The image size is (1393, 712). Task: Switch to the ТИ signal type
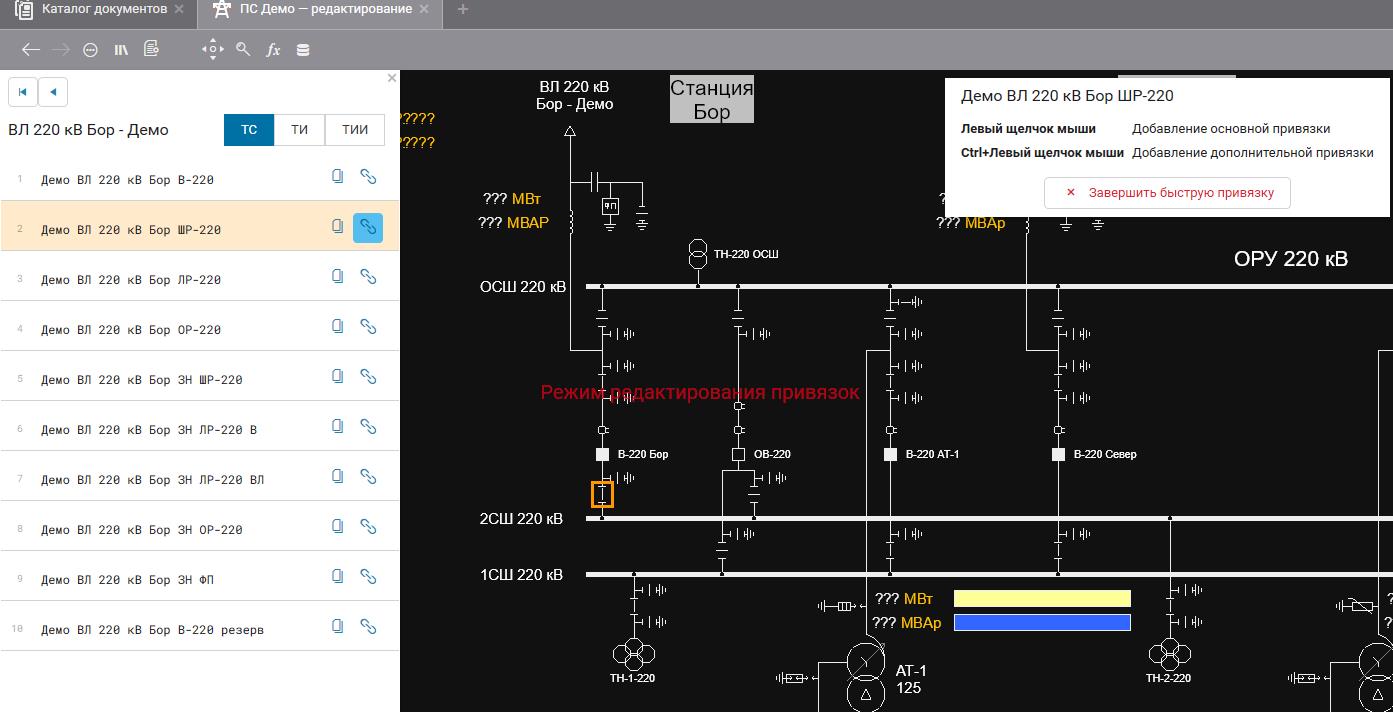300,130
